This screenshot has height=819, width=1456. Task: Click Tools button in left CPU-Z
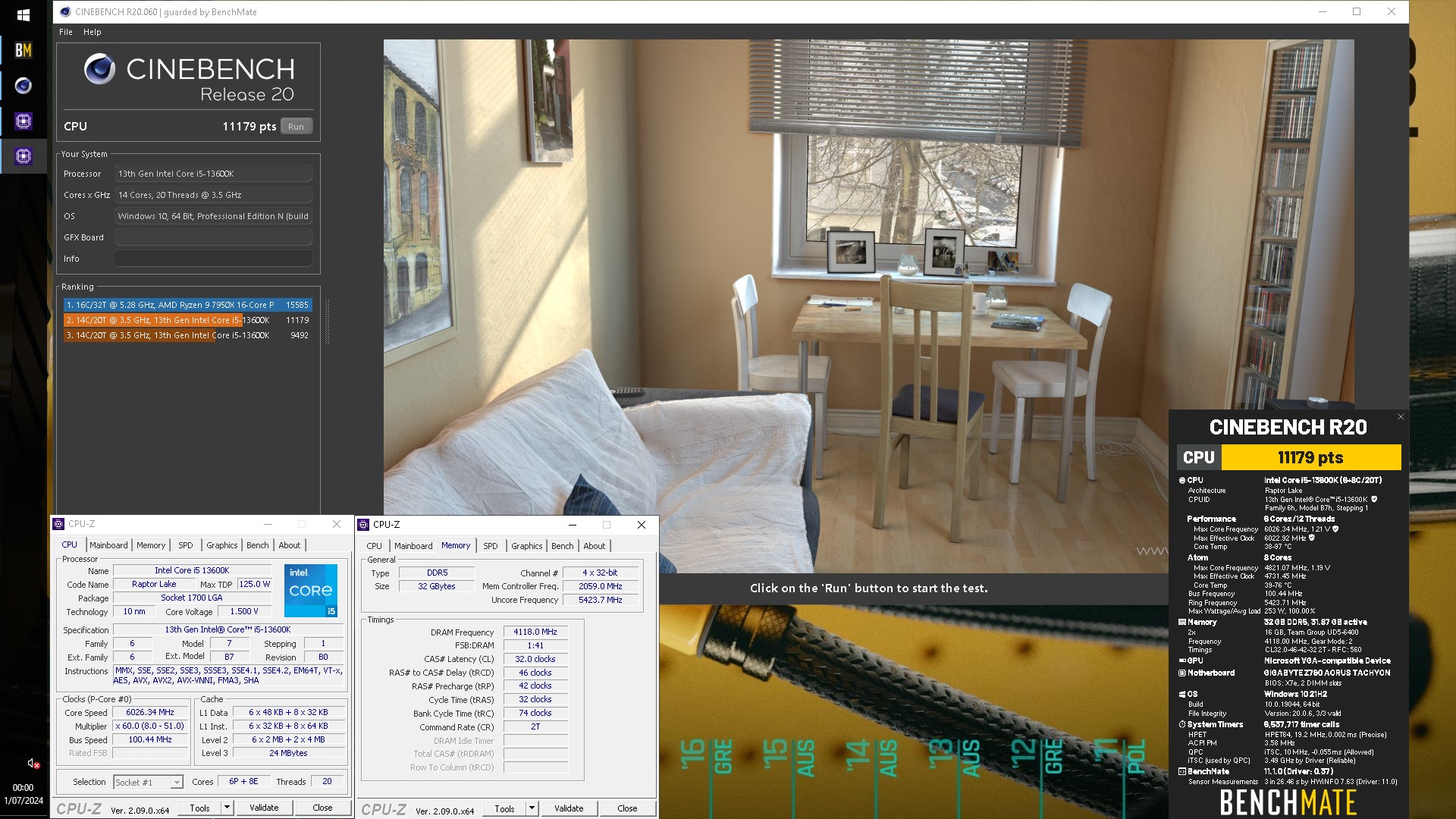(x=199, y=808)
